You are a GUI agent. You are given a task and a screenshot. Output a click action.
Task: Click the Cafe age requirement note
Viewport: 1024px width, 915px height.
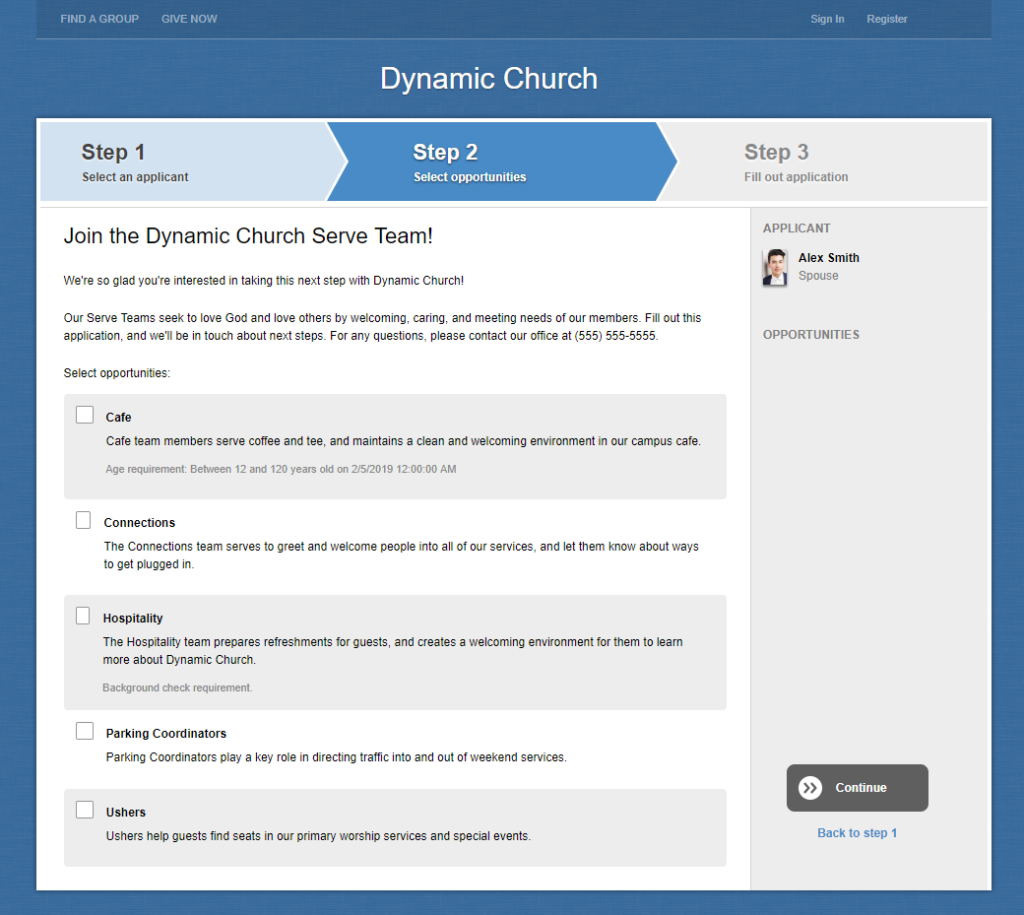point(281,469)
